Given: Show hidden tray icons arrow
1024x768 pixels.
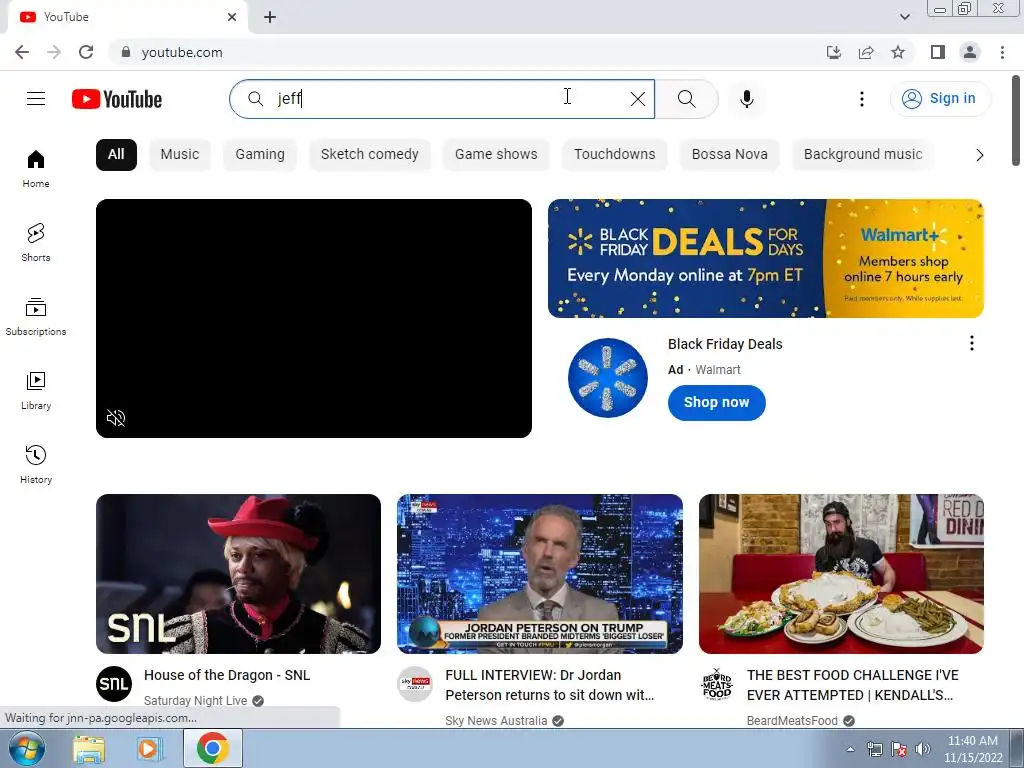Looking at the screenshot, I should coord(850,749).
